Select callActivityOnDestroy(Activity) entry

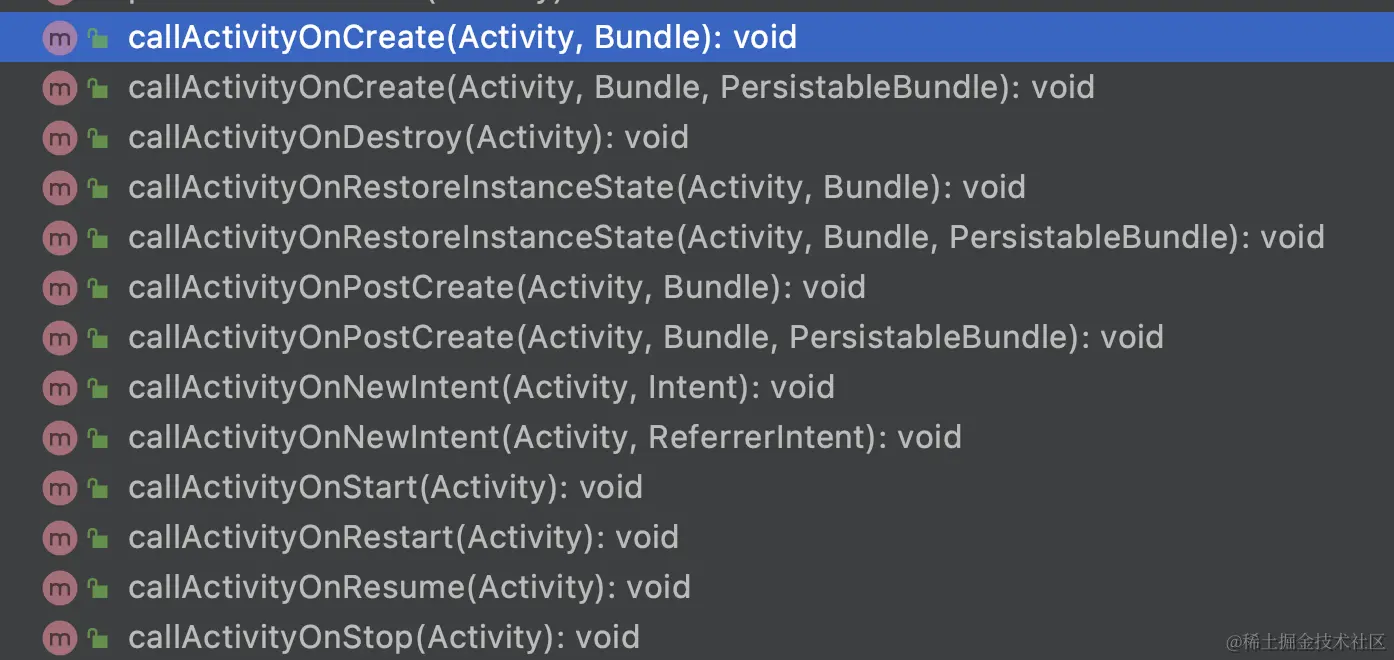(408, 138)
